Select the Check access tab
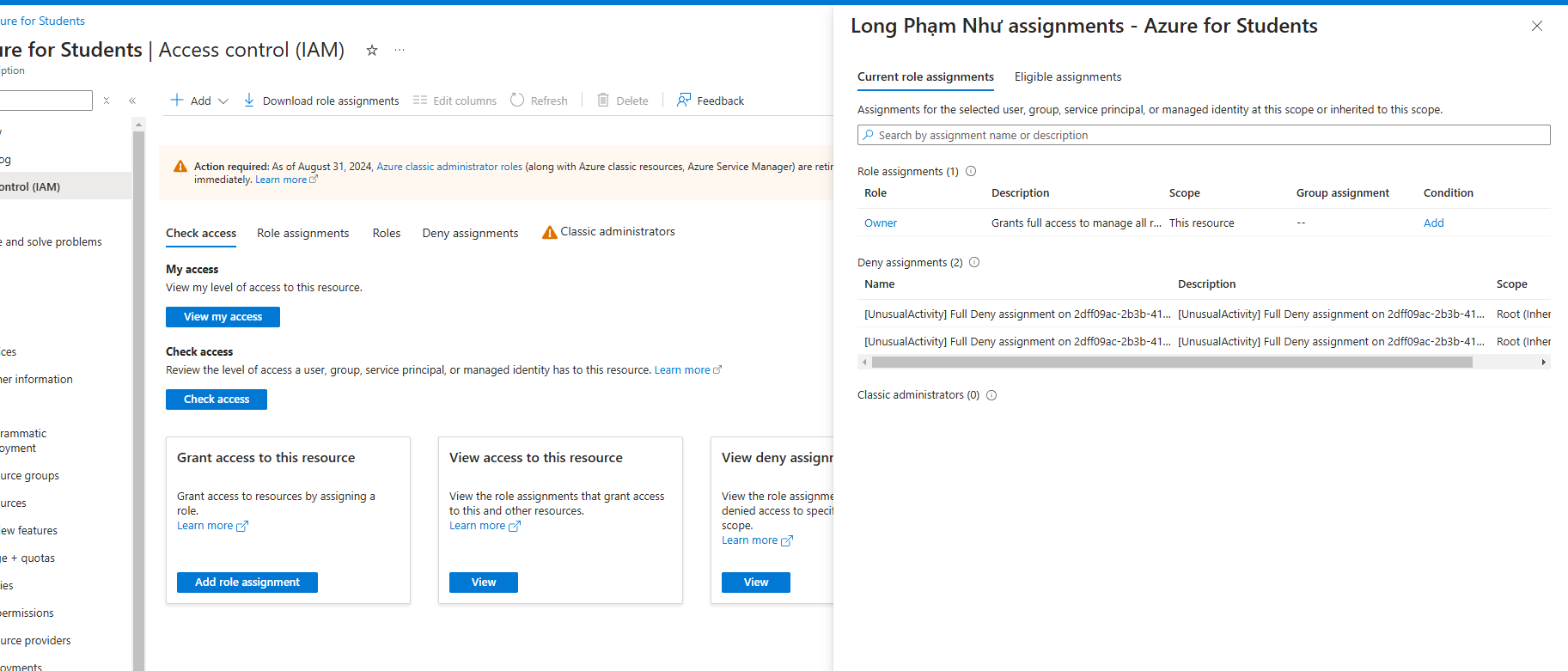 pyautogui.click(x=201, y=233)
